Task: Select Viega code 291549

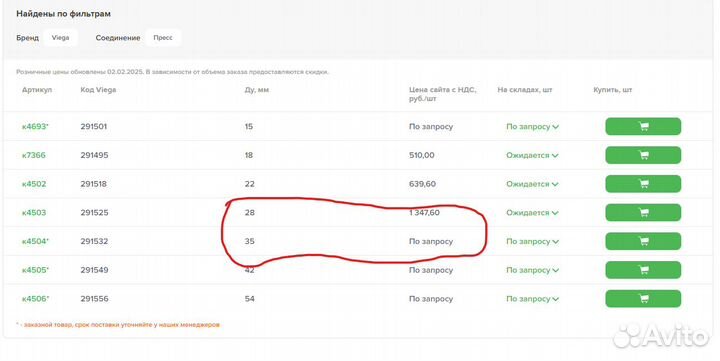Action: 94,270
